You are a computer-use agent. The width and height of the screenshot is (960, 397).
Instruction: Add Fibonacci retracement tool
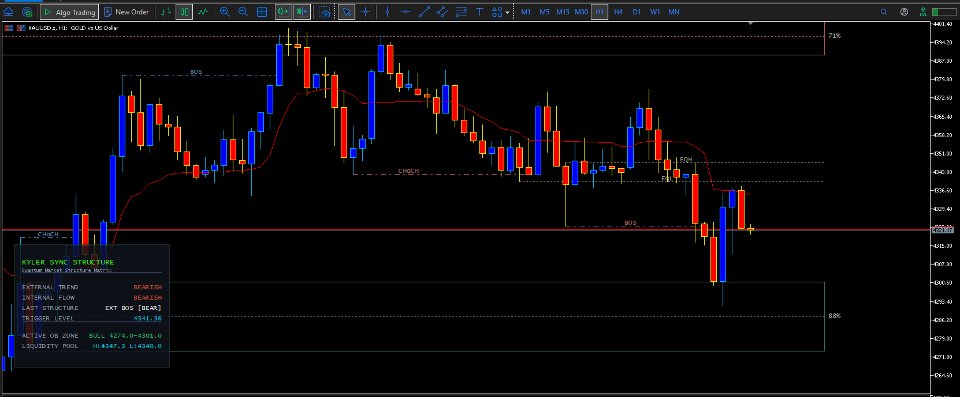[462, 12]
